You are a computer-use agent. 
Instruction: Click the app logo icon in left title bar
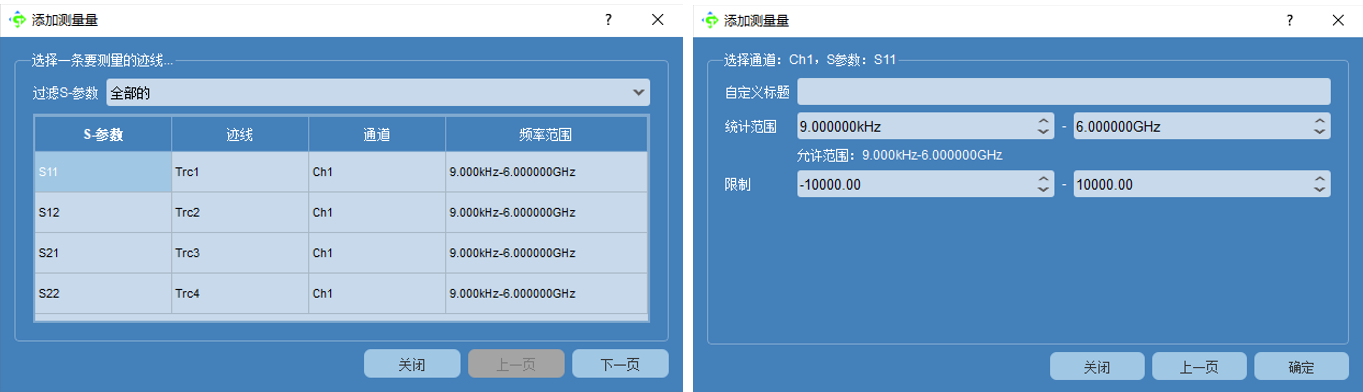[18, 19]
